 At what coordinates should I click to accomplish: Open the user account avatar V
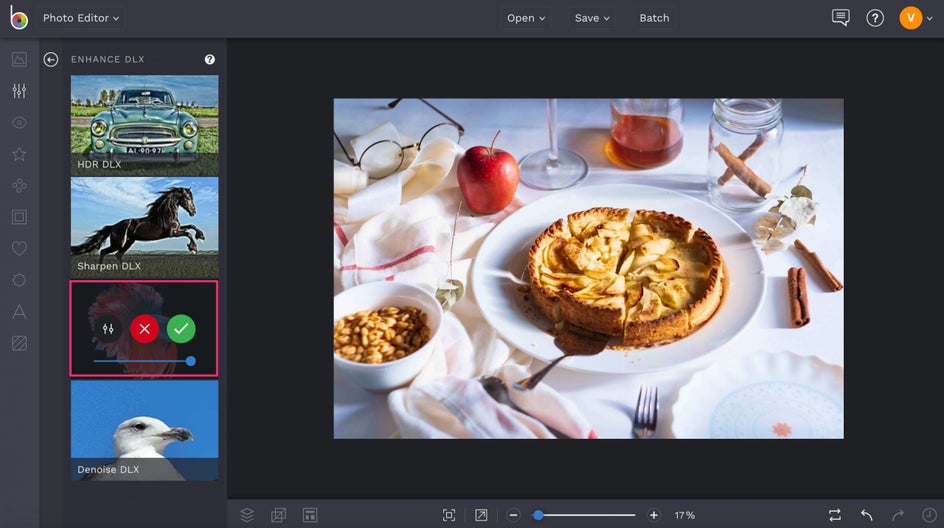910,18
